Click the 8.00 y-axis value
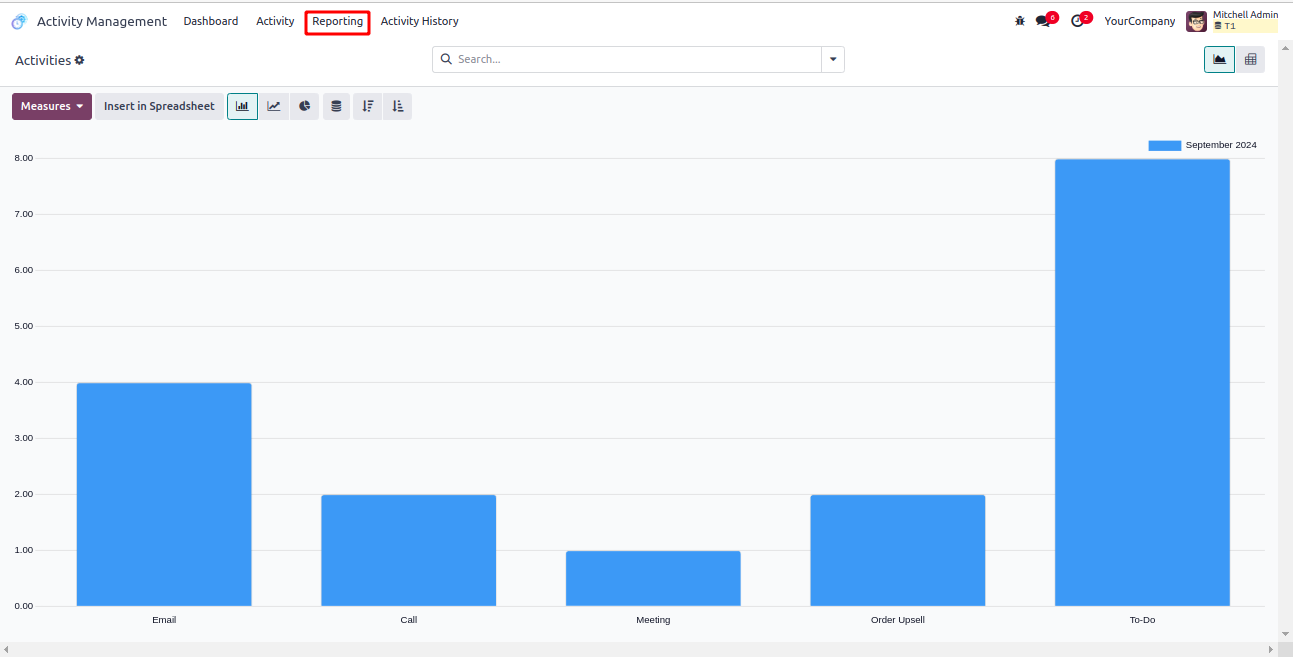This screenshot has height=657, width=1293. tap(23, 158)
